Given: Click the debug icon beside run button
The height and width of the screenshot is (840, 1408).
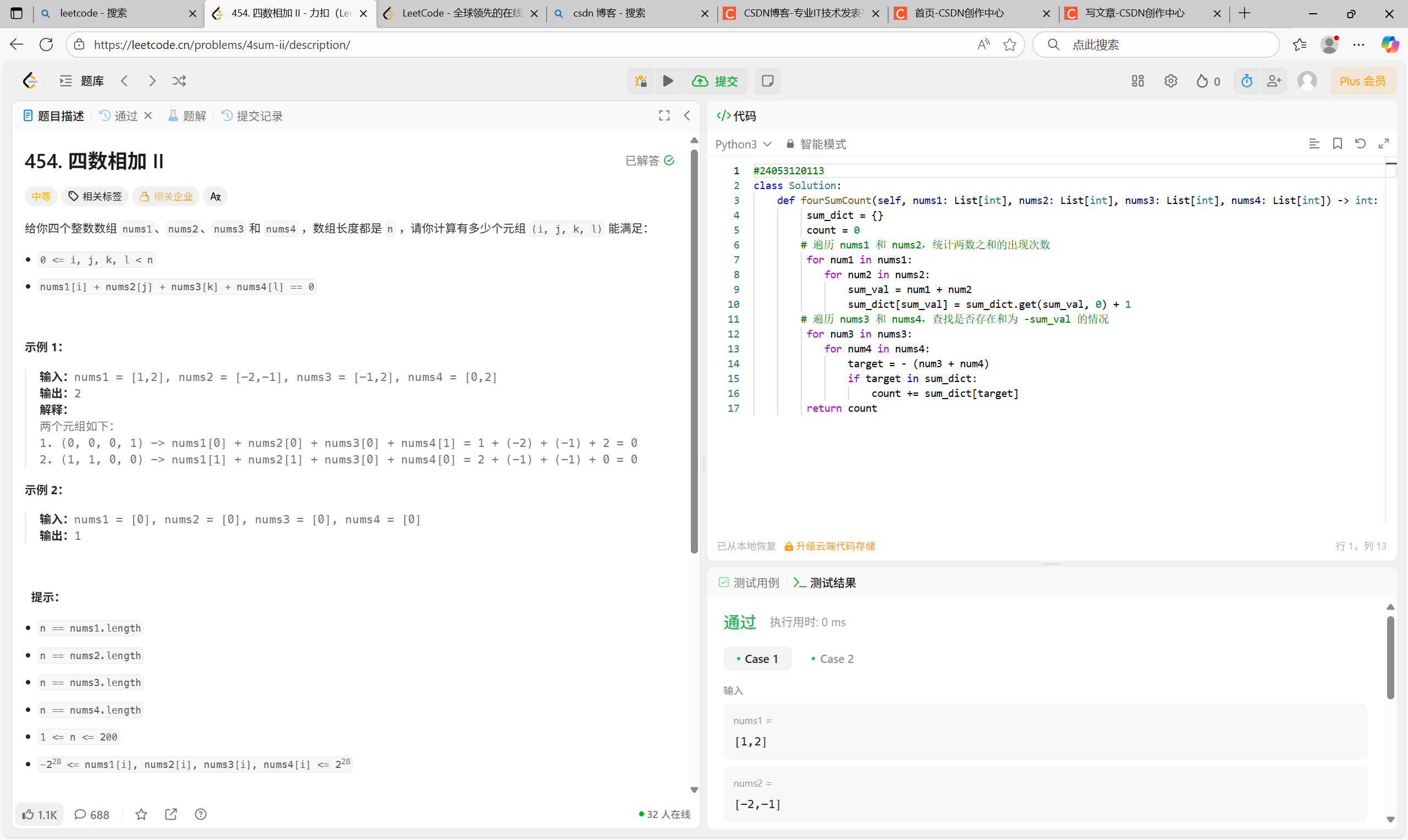Looking at the screenshot, I should [x=641, y=81].
